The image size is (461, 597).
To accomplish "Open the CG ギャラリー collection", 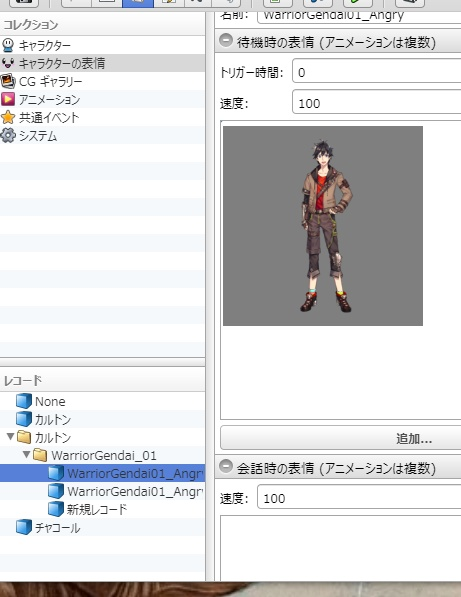I will click(x=102, y=81).
